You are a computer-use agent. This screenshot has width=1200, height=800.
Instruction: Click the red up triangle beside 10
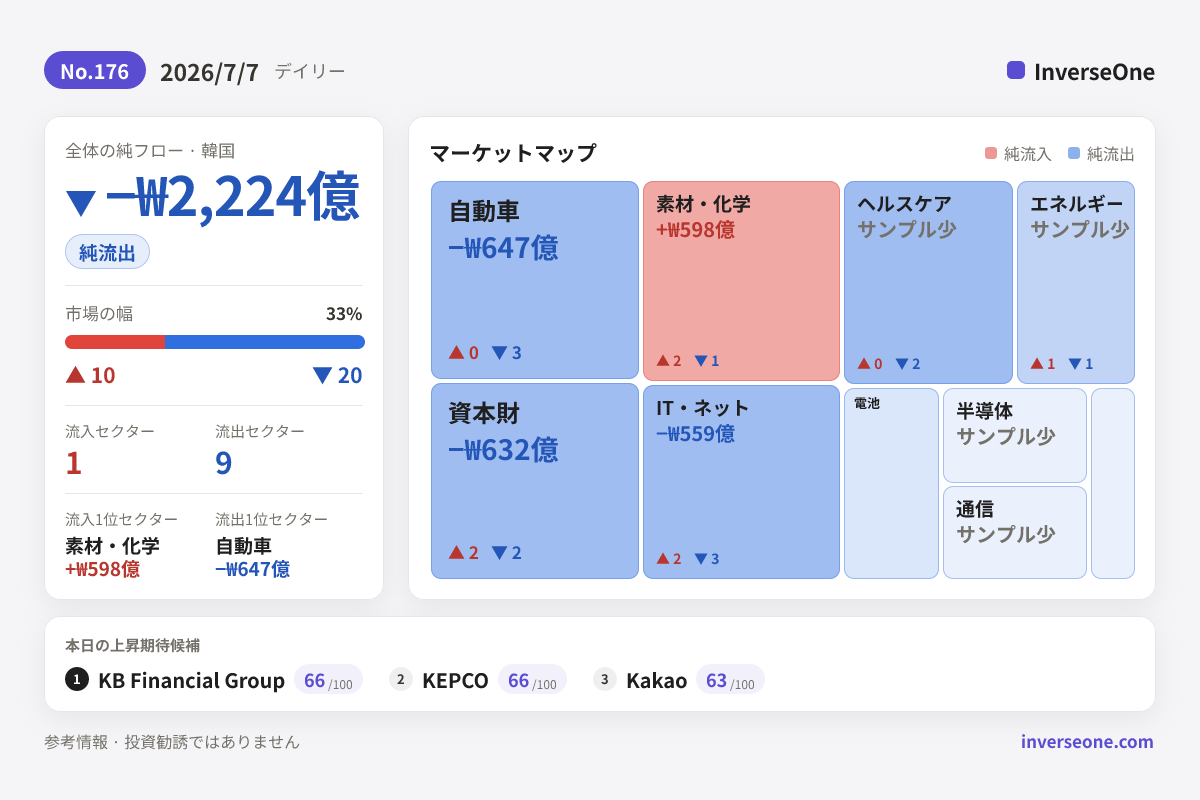[x=76, y=374]
